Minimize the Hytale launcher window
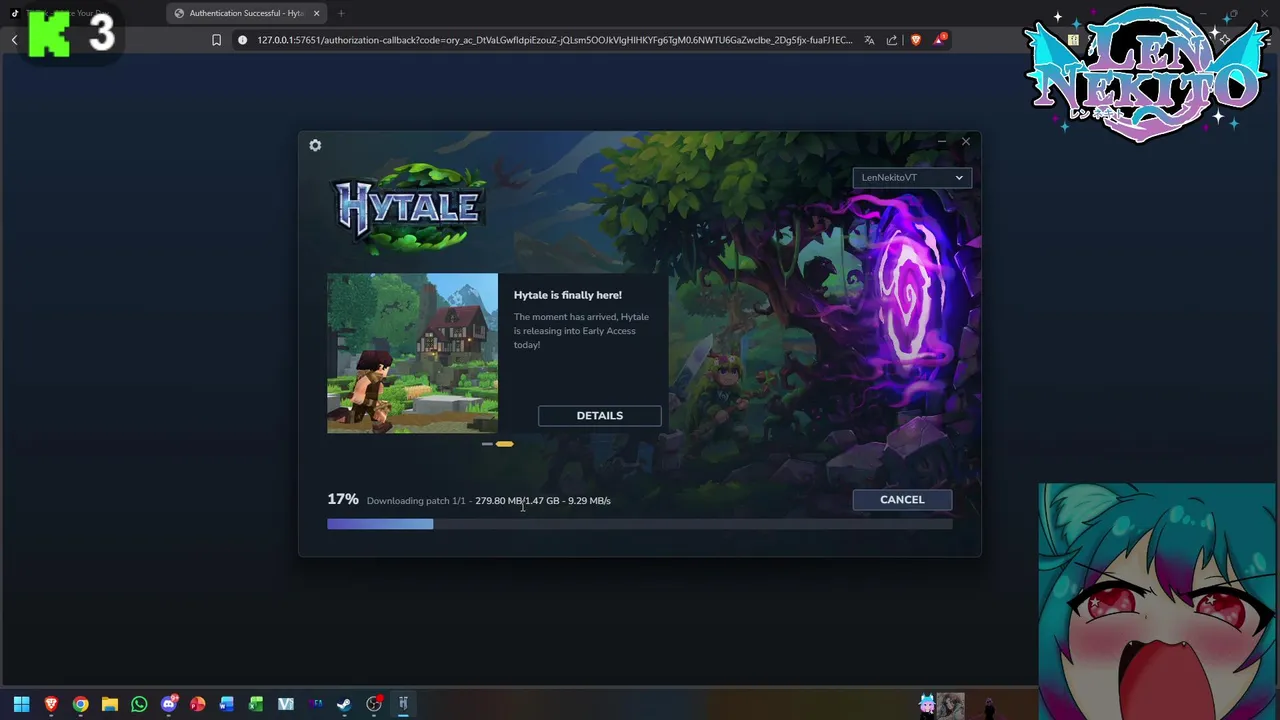 pos(941,142)
